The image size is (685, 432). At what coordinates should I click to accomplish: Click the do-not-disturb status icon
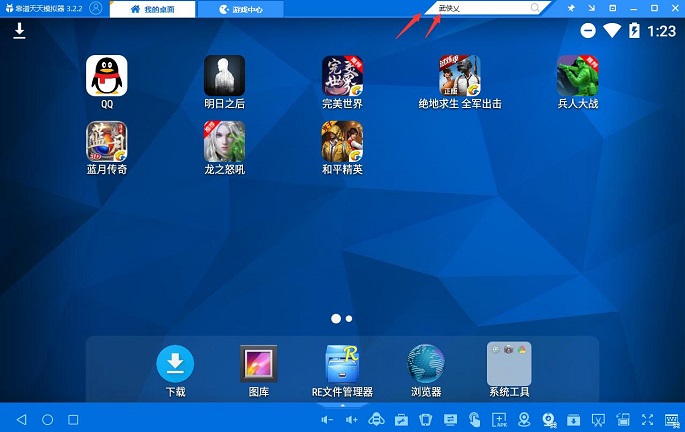point(588,31)
